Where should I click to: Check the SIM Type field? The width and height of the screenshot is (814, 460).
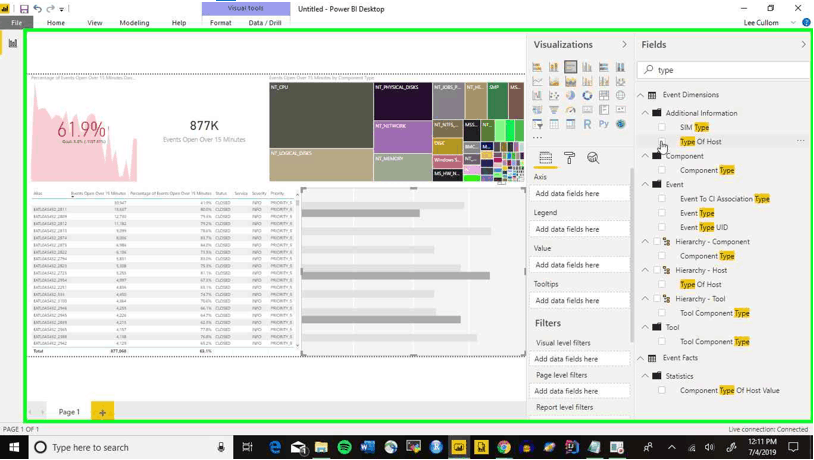pyautogui.click(x=662, y=127)
